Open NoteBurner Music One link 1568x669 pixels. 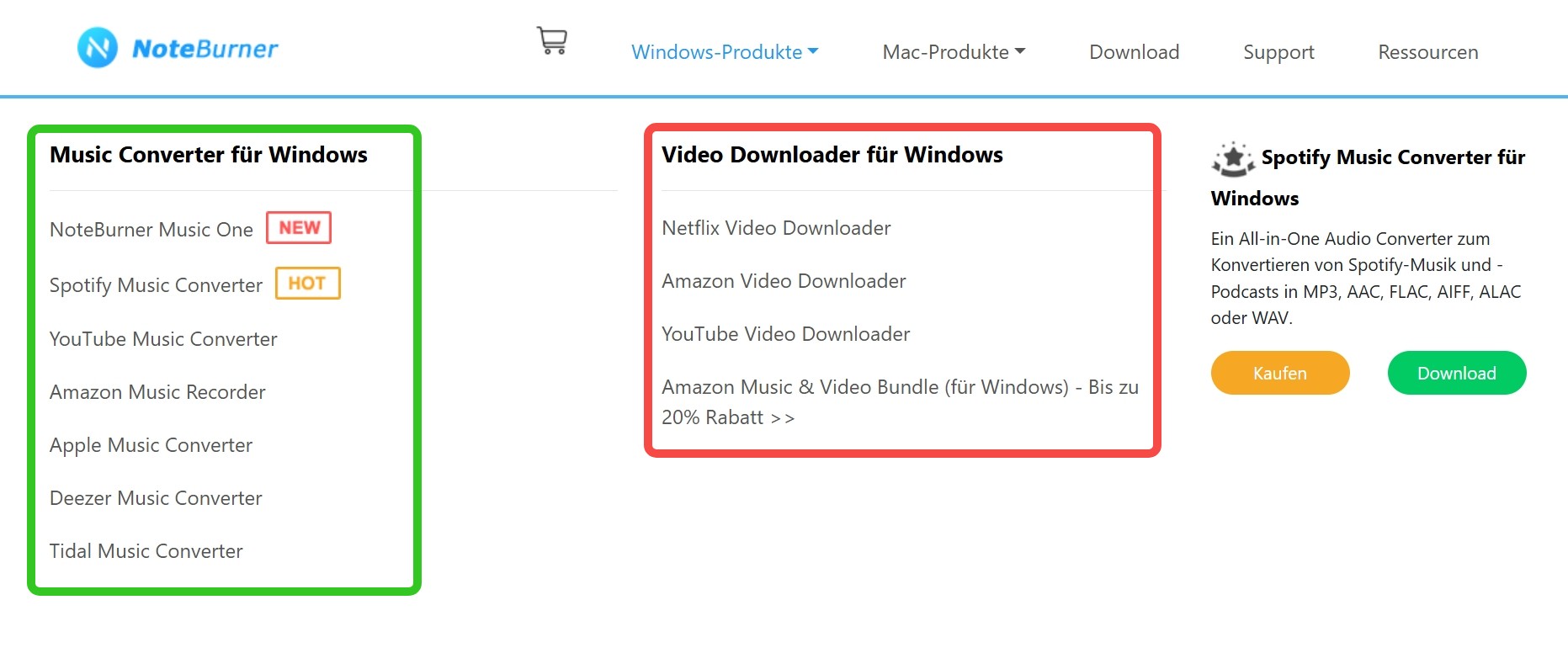pyautogui.click(x=151, y=230)
